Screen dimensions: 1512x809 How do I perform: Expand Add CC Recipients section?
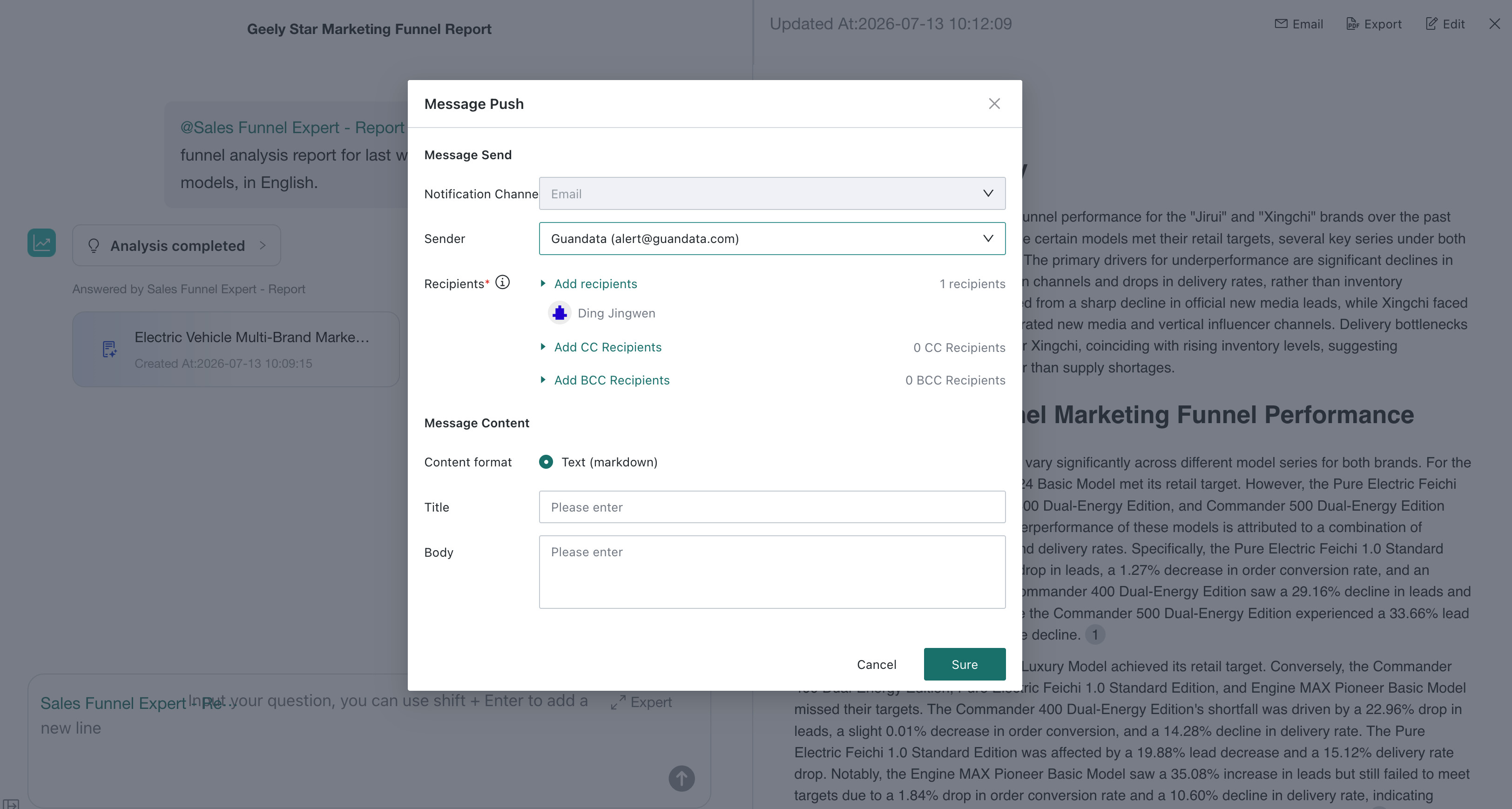click(601, 347)
